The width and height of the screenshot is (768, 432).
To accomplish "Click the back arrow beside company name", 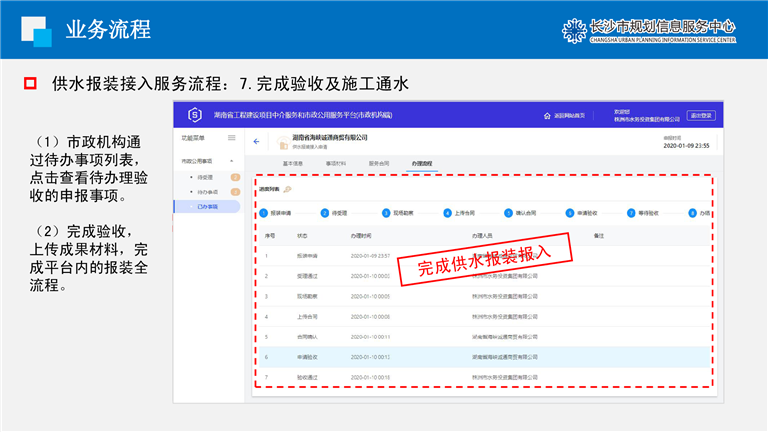I will tap(256, 142).
